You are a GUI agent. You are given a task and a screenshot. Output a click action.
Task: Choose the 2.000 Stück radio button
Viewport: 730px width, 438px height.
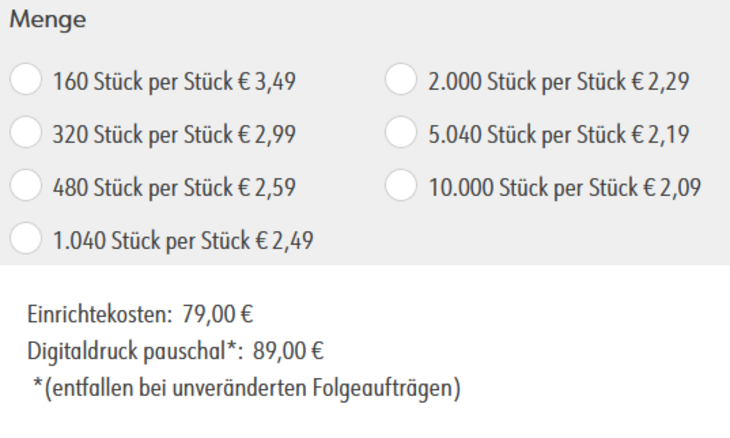tap(401, 79)
